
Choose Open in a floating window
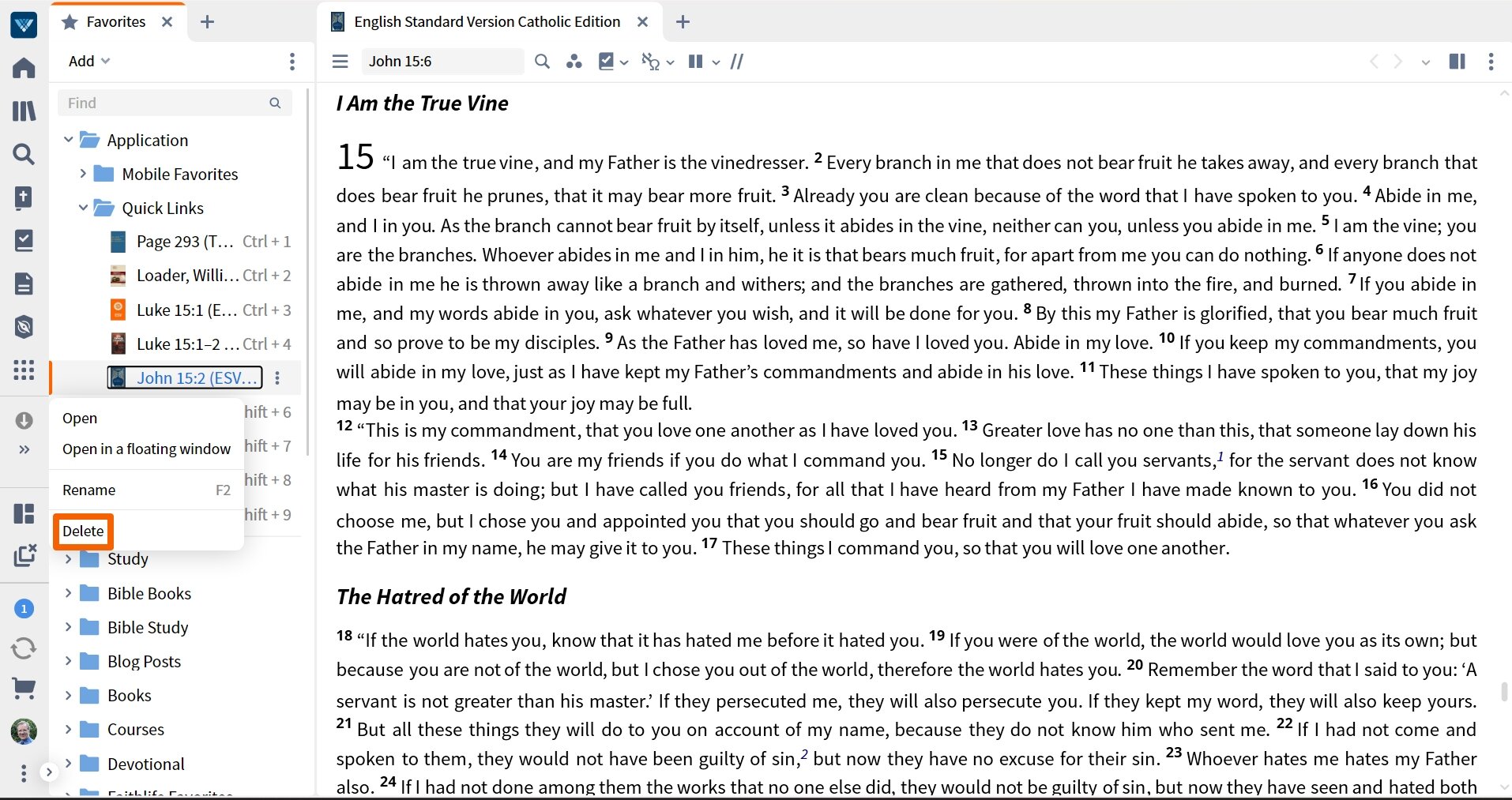[x=147, y=449]
